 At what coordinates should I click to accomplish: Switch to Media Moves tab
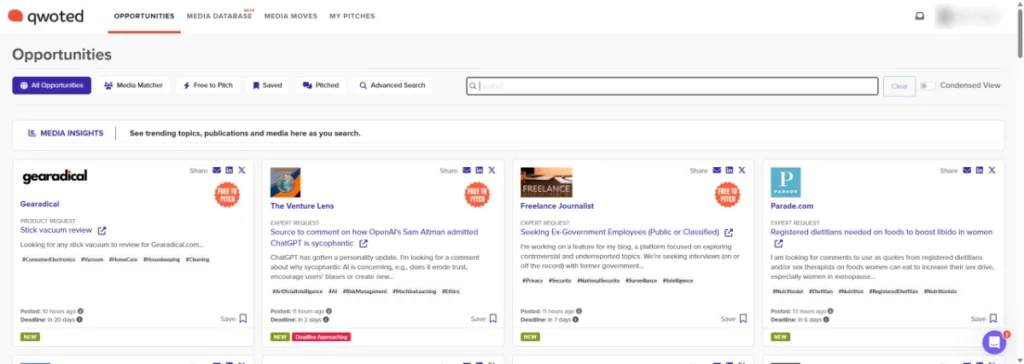point(291,16)
